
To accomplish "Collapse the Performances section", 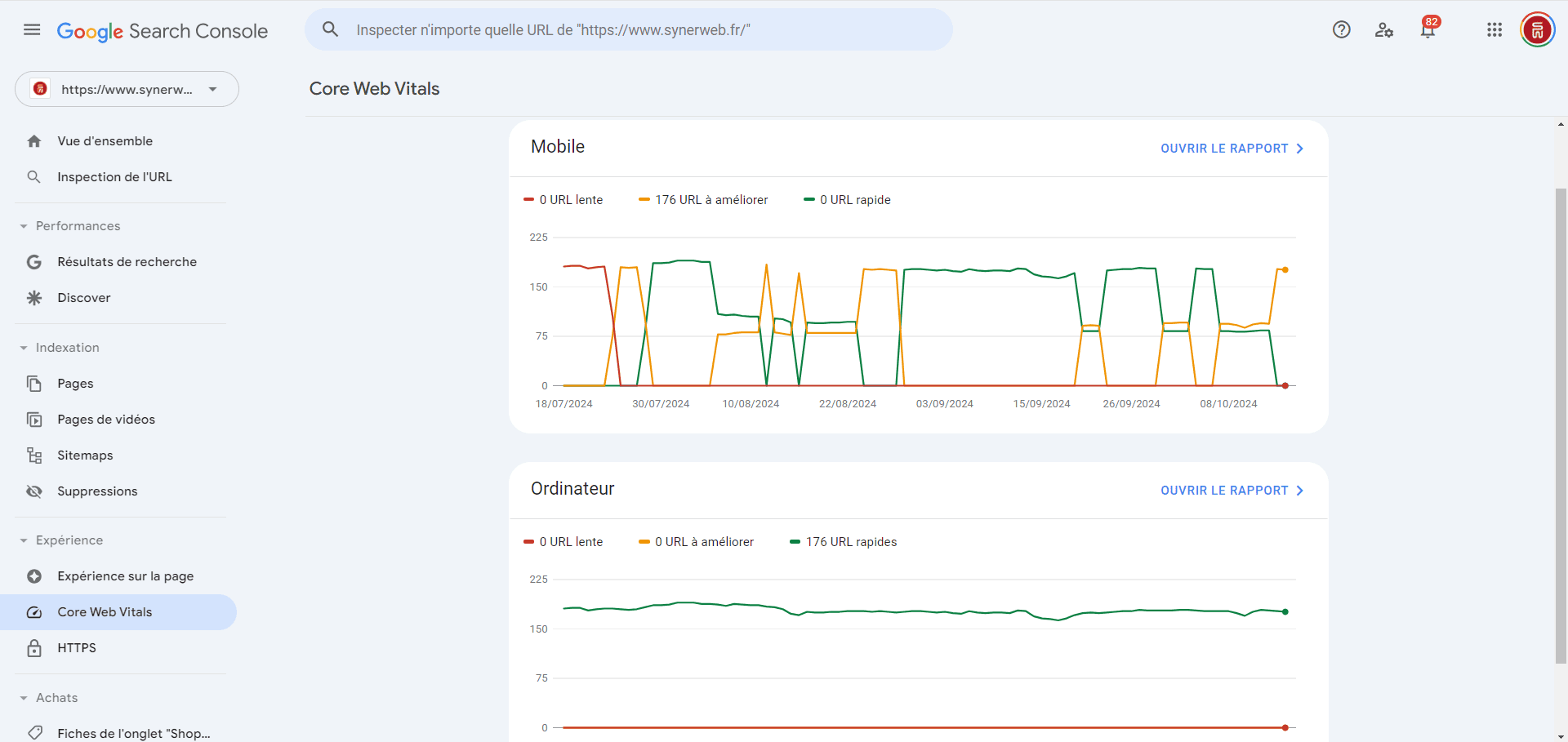I will click(x=24, y=226).
